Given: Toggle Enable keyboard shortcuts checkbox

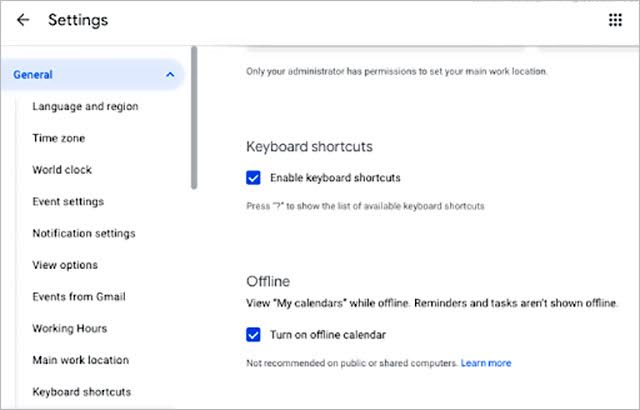Looking at the screenshot, I should [254, 178].
